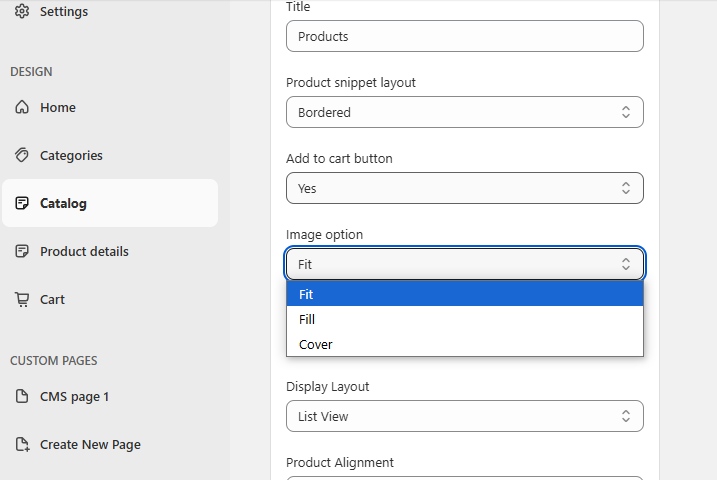
Task: Open the Display Layout dropdown
Action: 465,416
